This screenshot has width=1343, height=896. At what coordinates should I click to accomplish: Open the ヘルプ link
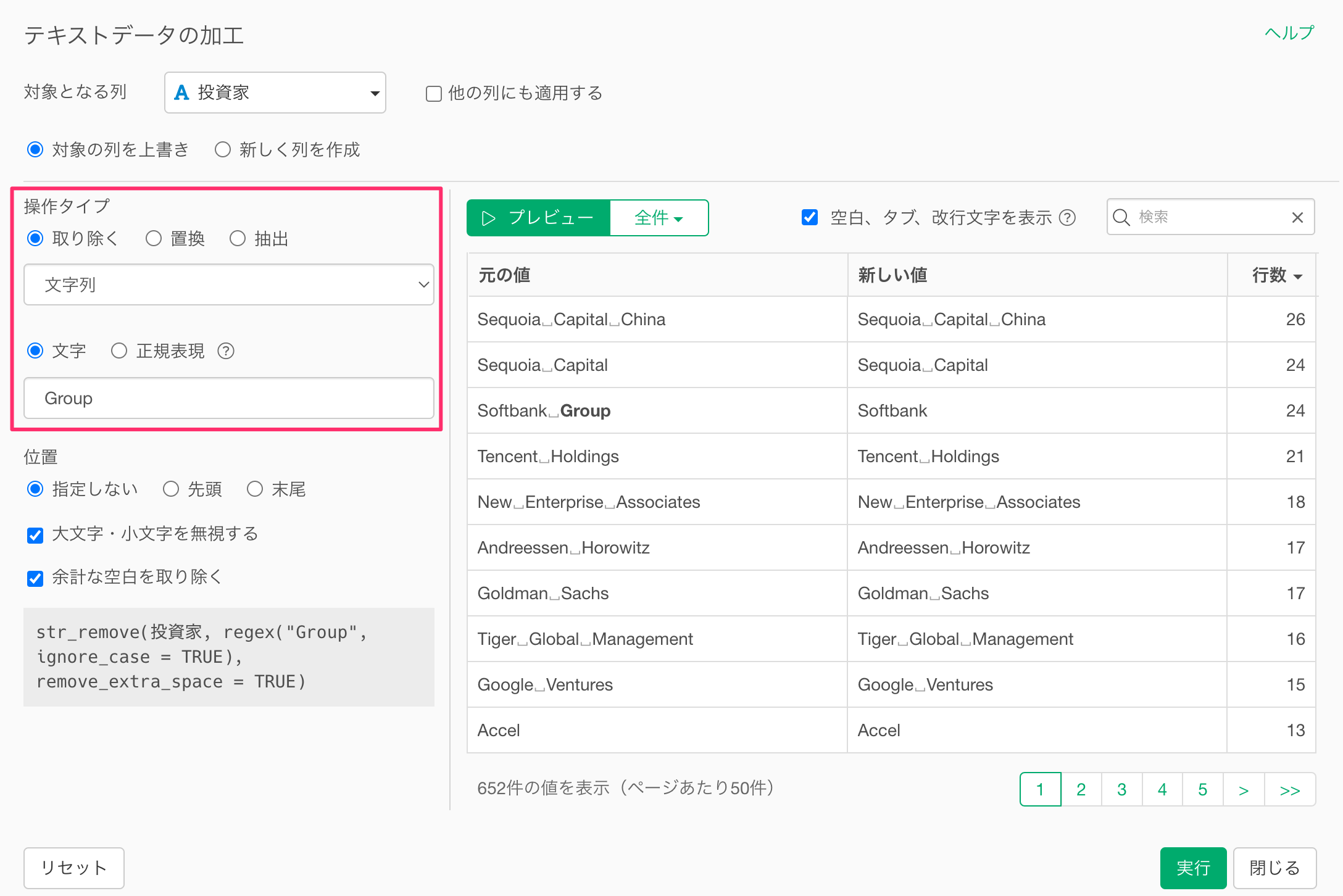(x=1289, y=33)
